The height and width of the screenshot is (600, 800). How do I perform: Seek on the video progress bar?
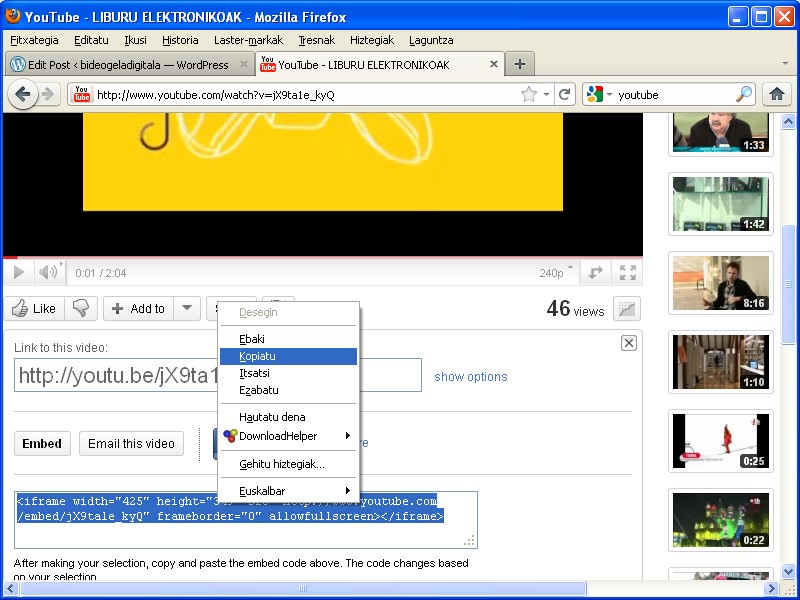322,257
